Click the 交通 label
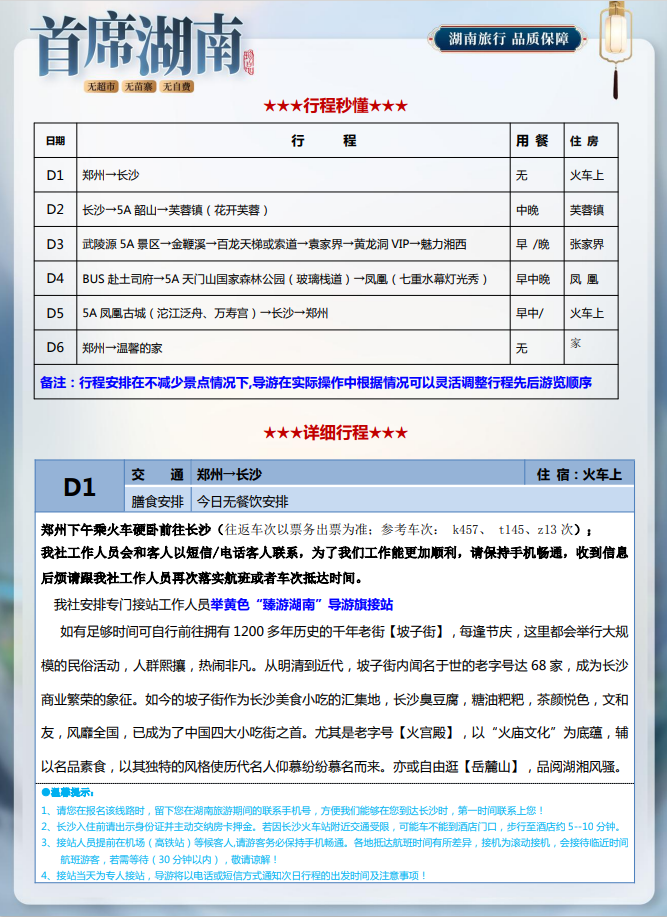 (x=157, y=474)
